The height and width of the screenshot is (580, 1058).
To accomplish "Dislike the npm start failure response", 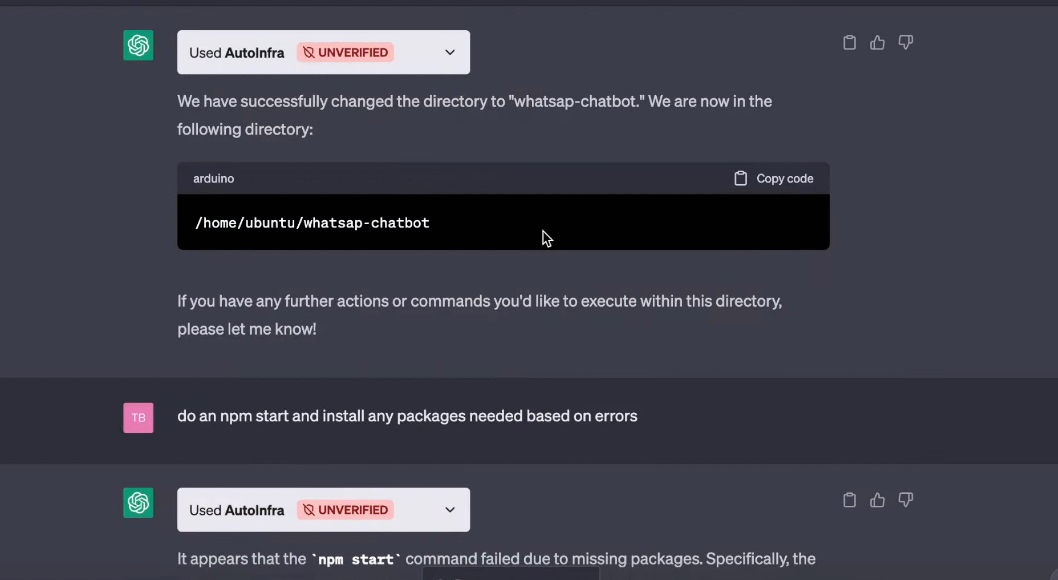I will click(905, 500).
